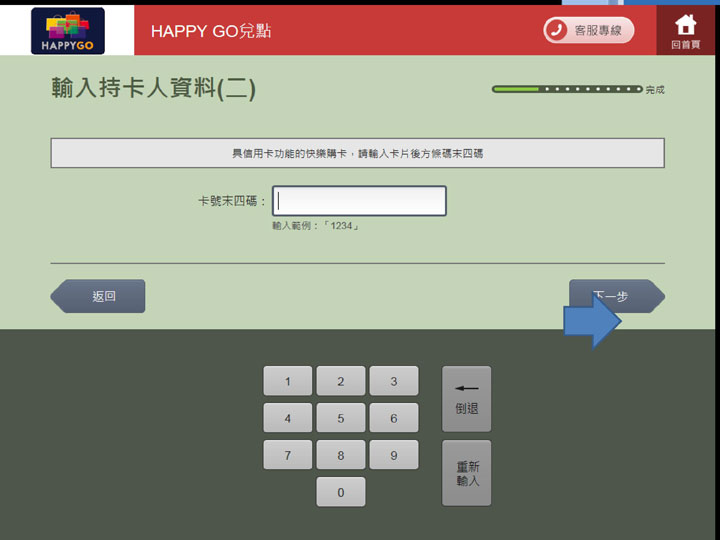
Task: Click the 重新輸入 re-enter key
Action: click(467, 473)
